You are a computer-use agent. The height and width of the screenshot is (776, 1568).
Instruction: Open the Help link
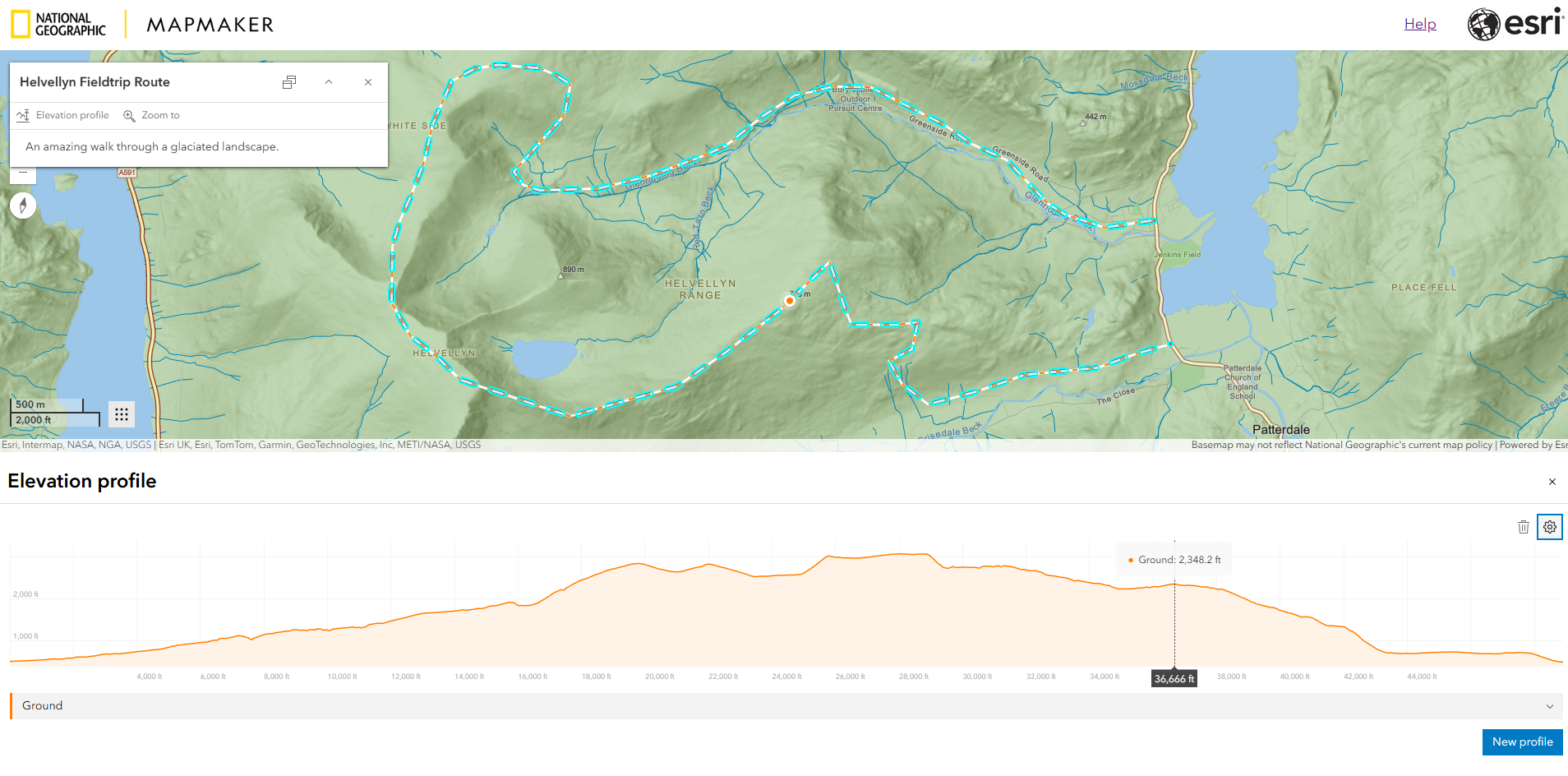coord(1419,24)
